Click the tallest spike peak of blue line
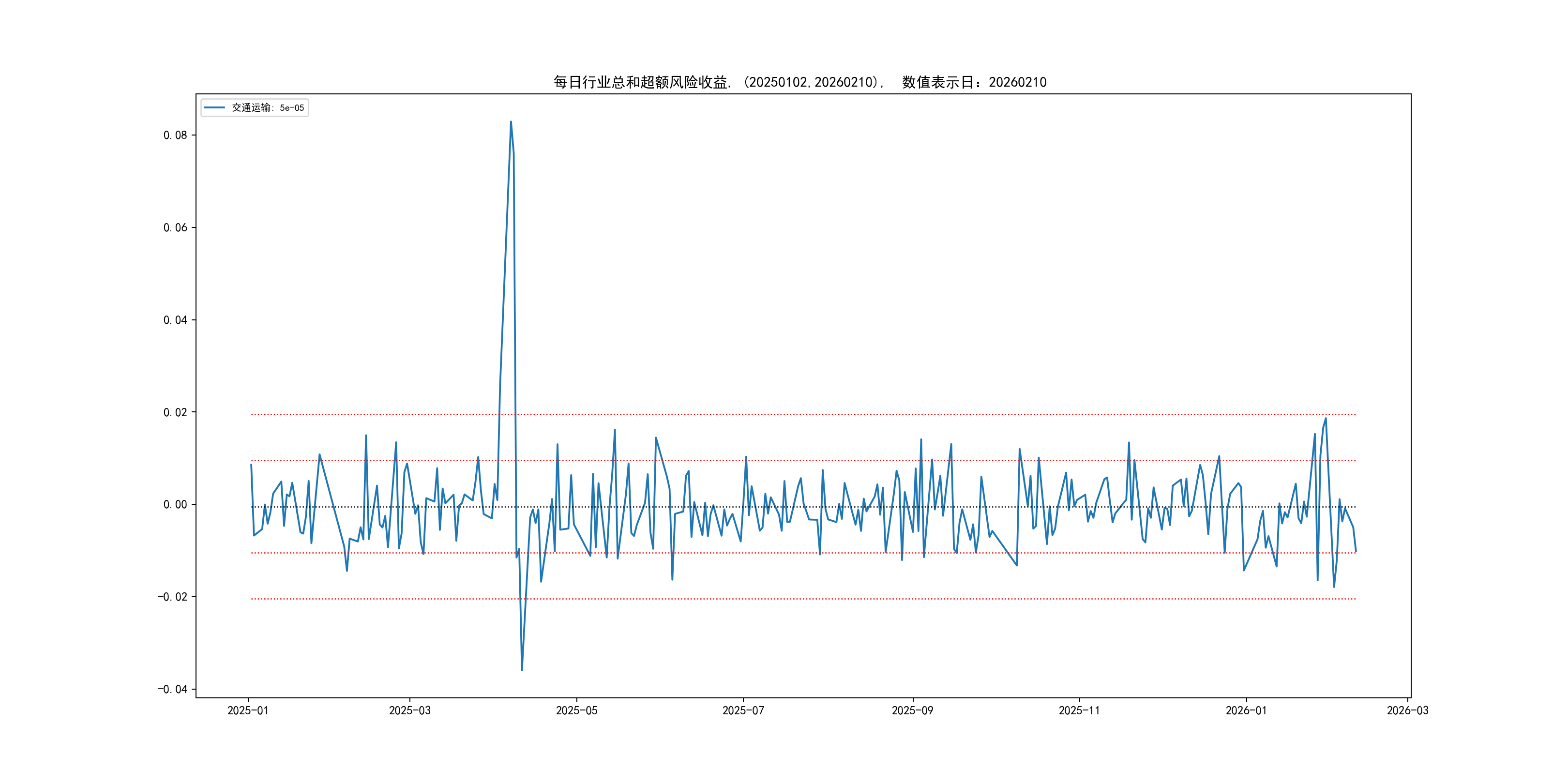1568x784 pixels. coord(511,122)
